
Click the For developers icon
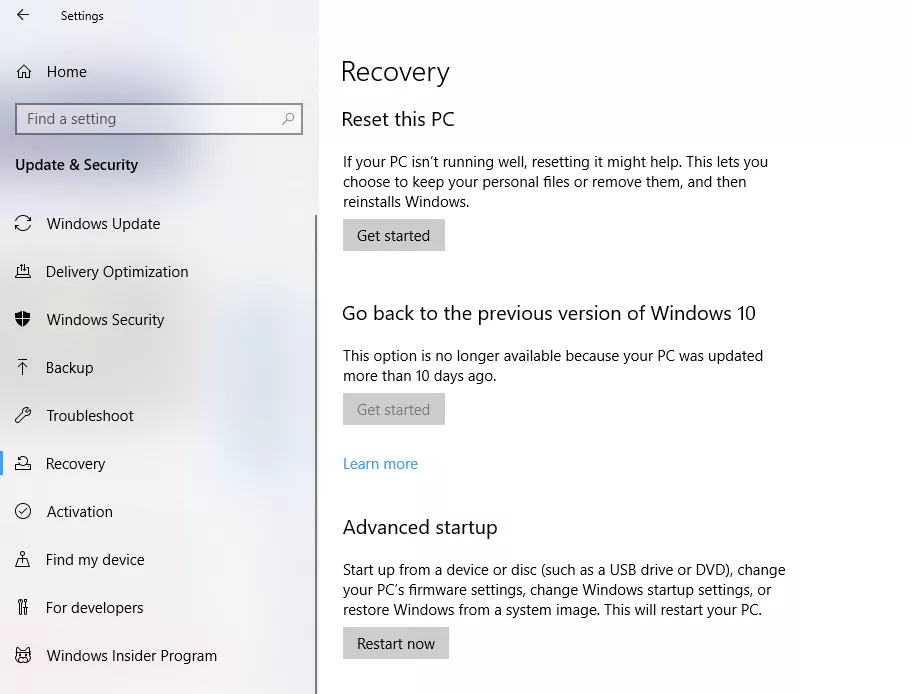click(x=23, y=608)
